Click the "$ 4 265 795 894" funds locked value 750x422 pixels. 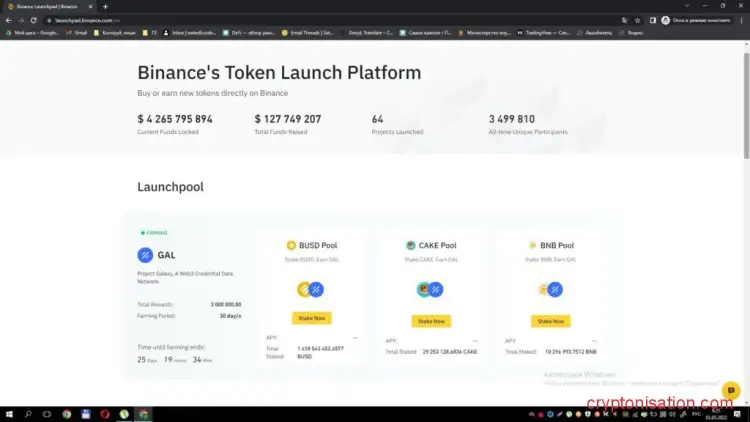175,119
